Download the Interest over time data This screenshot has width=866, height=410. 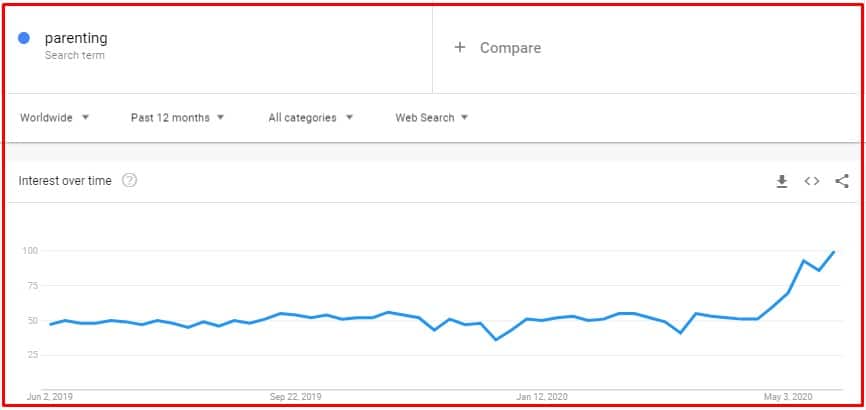click(782, 181)
